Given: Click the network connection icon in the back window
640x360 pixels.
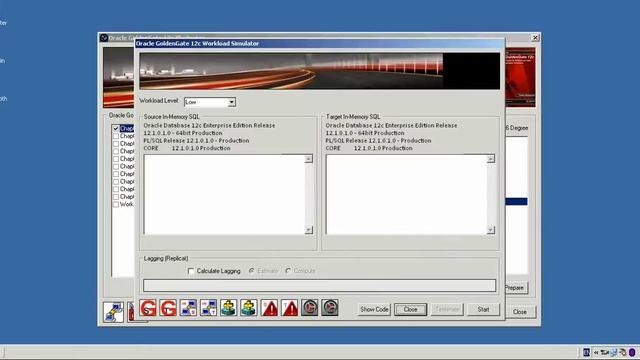Looking at the screenshot, I should point(113,312).
